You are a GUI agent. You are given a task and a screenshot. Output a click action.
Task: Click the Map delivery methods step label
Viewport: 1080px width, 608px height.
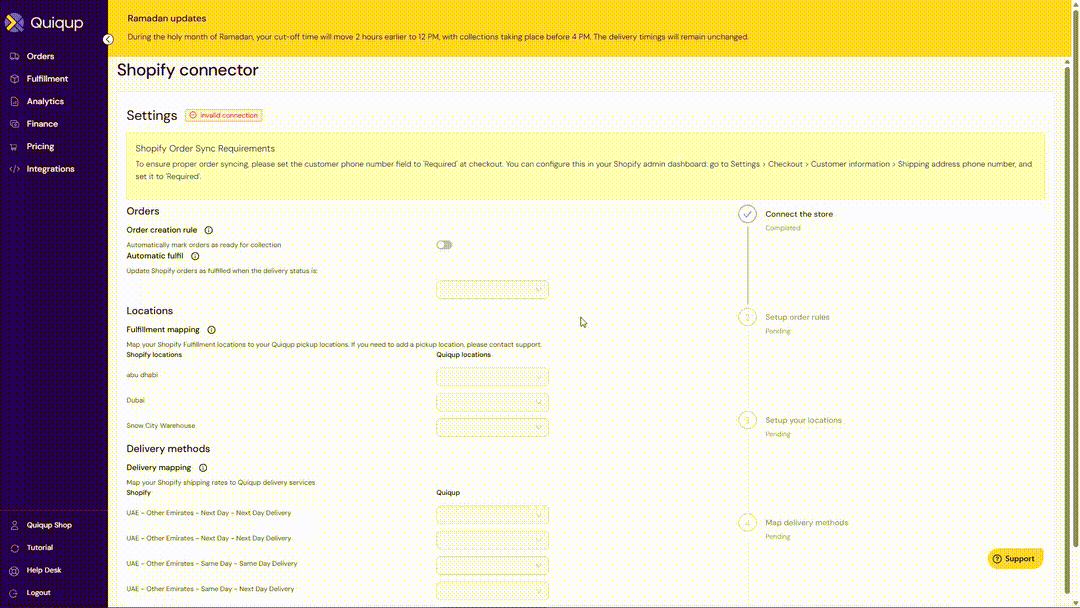coord(807,523)
